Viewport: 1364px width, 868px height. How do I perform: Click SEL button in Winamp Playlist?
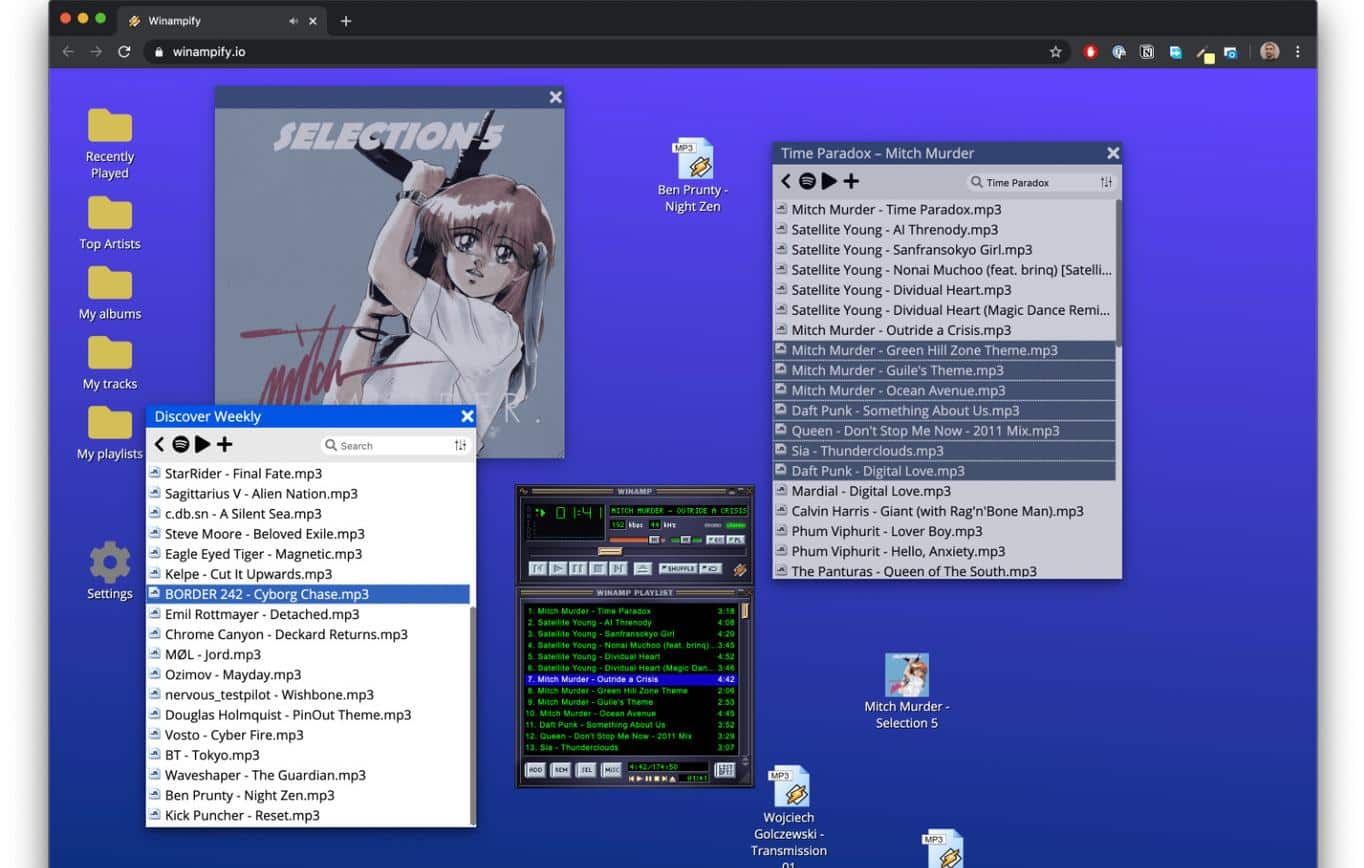tap(586, 770)
